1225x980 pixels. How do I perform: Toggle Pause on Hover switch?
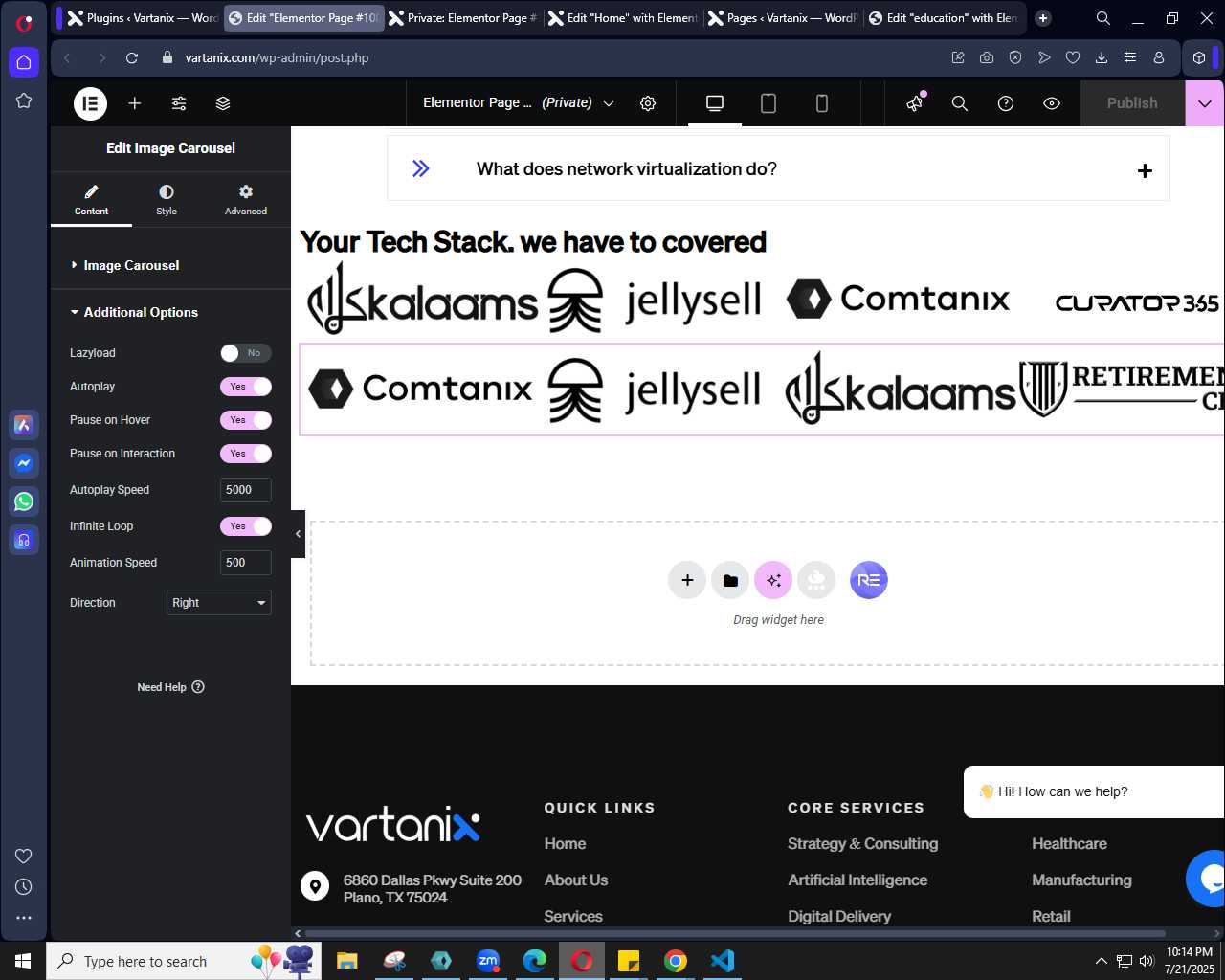point(246,420)
